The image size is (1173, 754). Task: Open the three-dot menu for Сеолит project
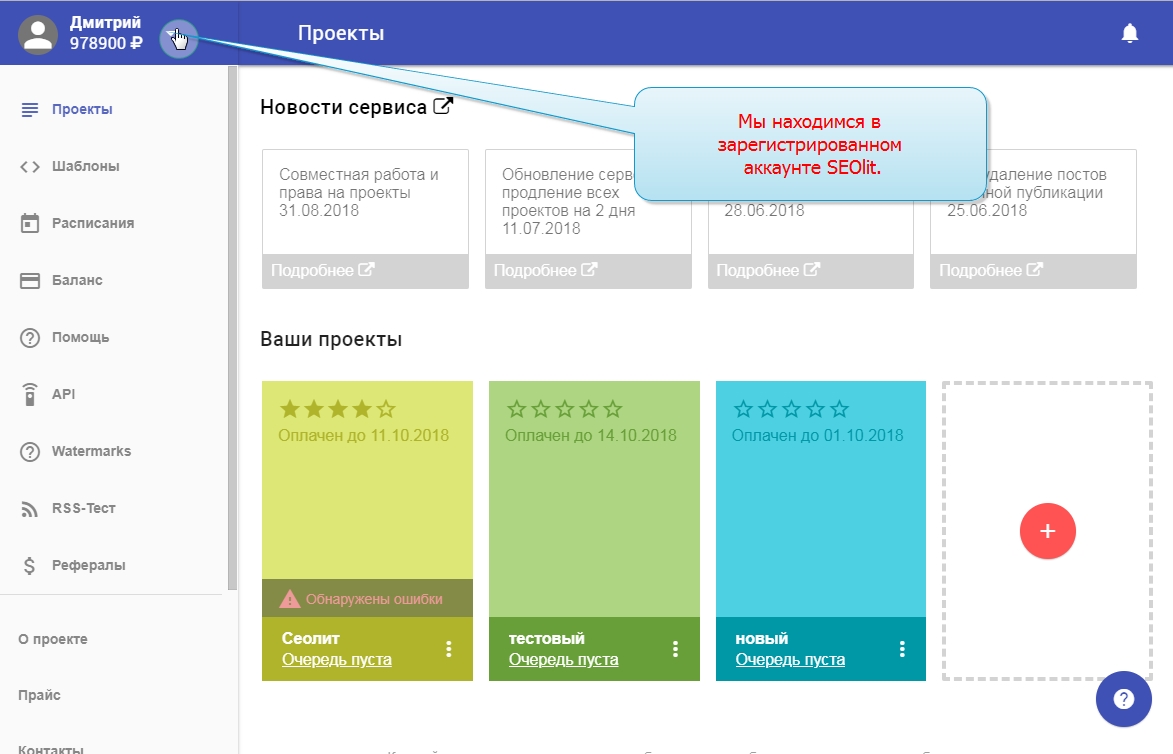(x=449, y=649)
